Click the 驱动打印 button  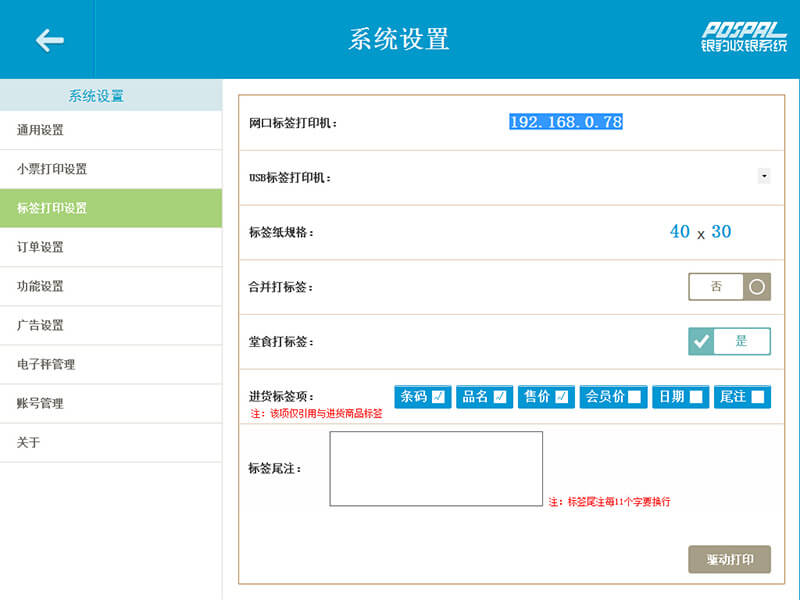pos(729,559)
